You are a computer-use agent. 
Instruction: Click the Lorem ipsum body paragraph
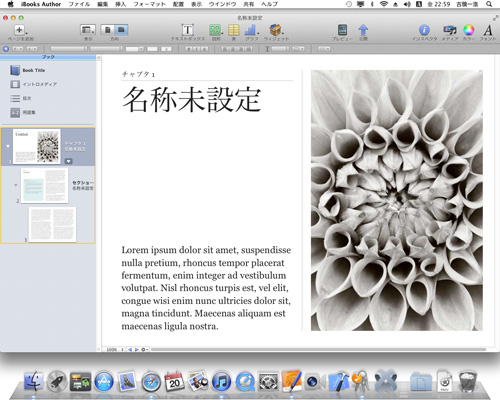point(206,288)
